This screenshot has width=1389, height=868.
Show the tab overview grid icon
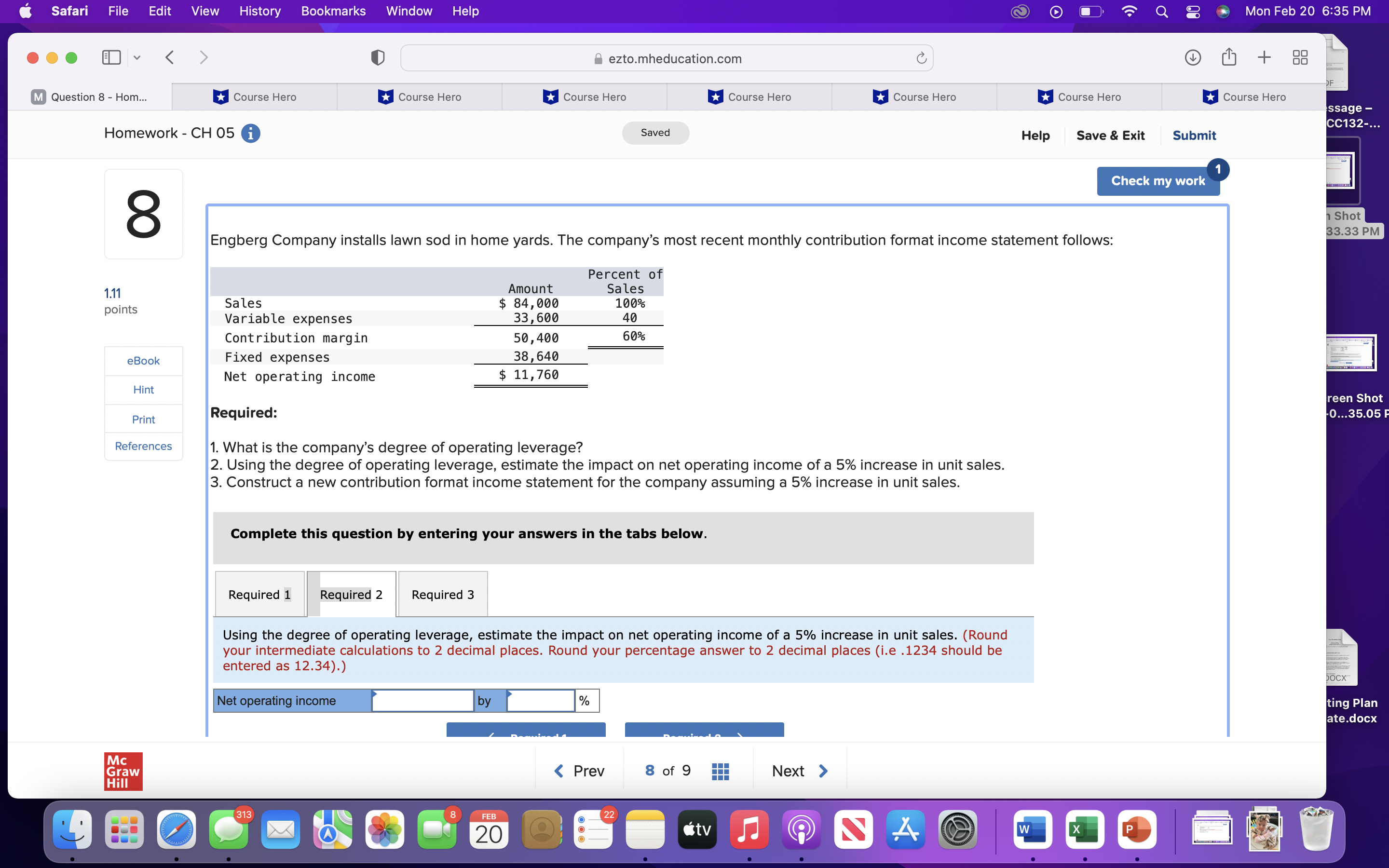tap(1299, 57)
